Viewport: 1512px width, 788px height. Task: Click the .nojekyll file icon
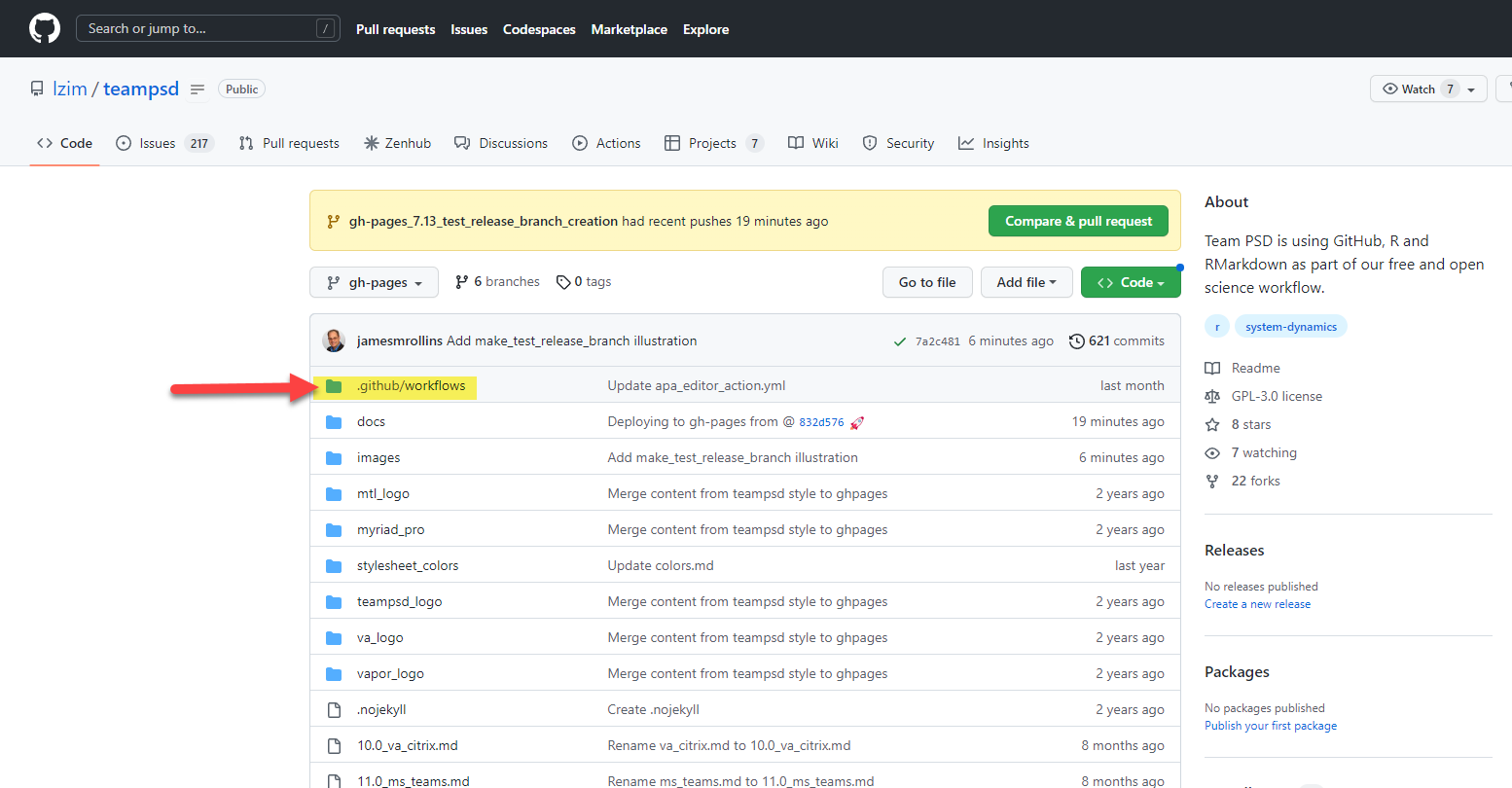click(x=334, y=710)
